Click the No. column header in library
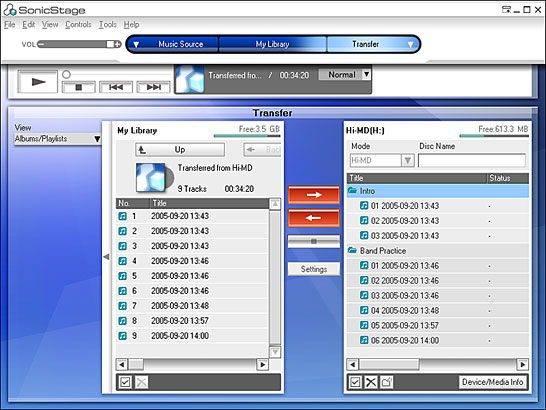 point(133,203)
